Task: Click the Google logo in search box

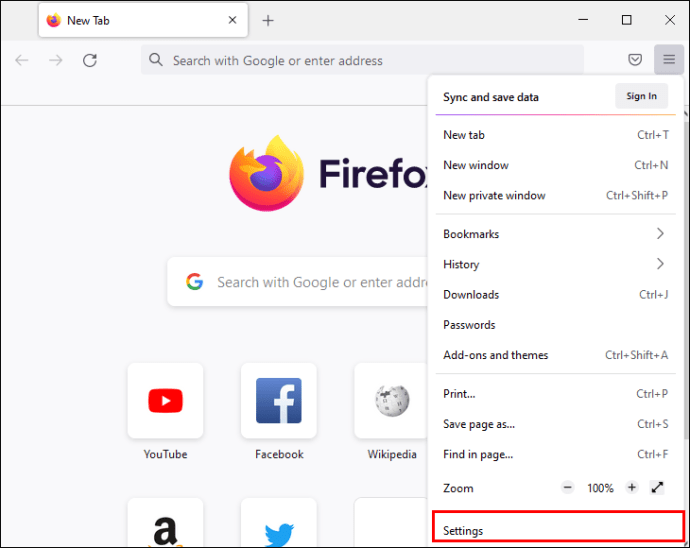Action: [194, 282]
